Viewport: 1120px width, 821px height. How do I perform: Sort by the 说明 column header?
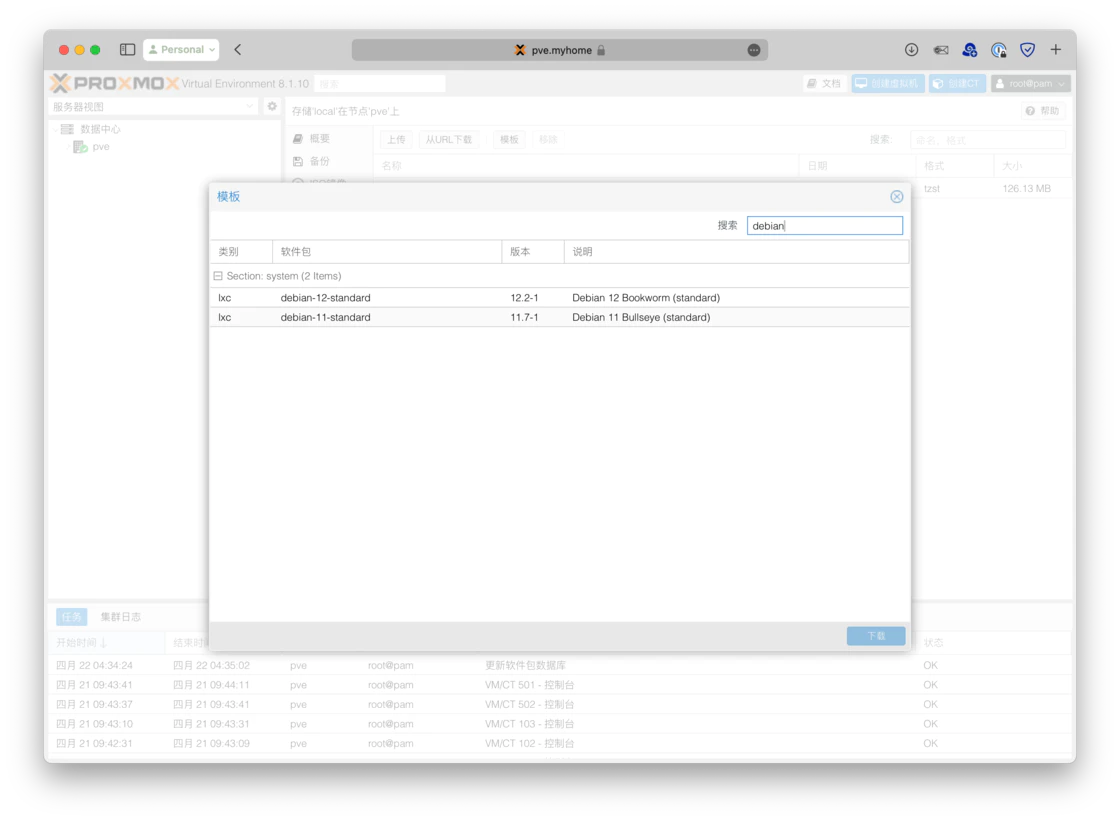[736, 252]
